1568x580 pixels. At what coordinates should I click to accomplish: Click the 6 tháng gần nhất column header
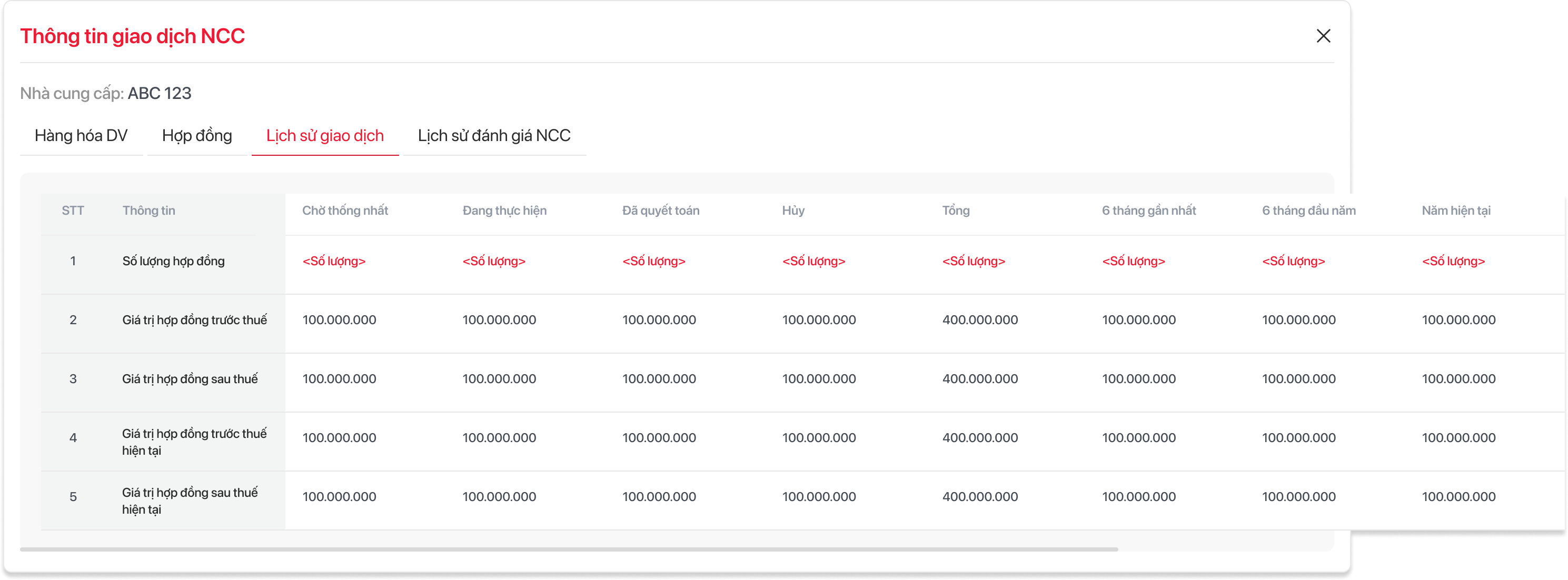(1148, 211)
